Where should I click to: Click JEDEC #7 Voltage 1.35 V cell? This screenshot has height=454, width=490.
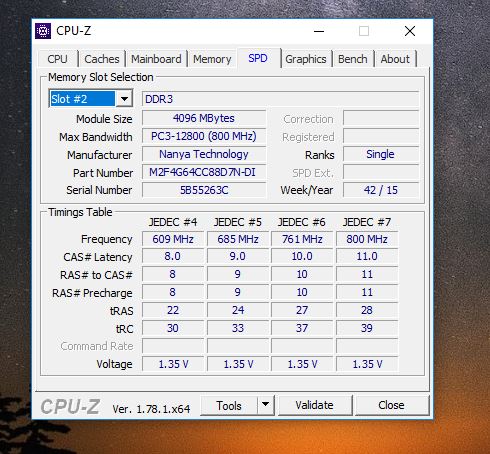pyautogui.click(x=367, y=364)
